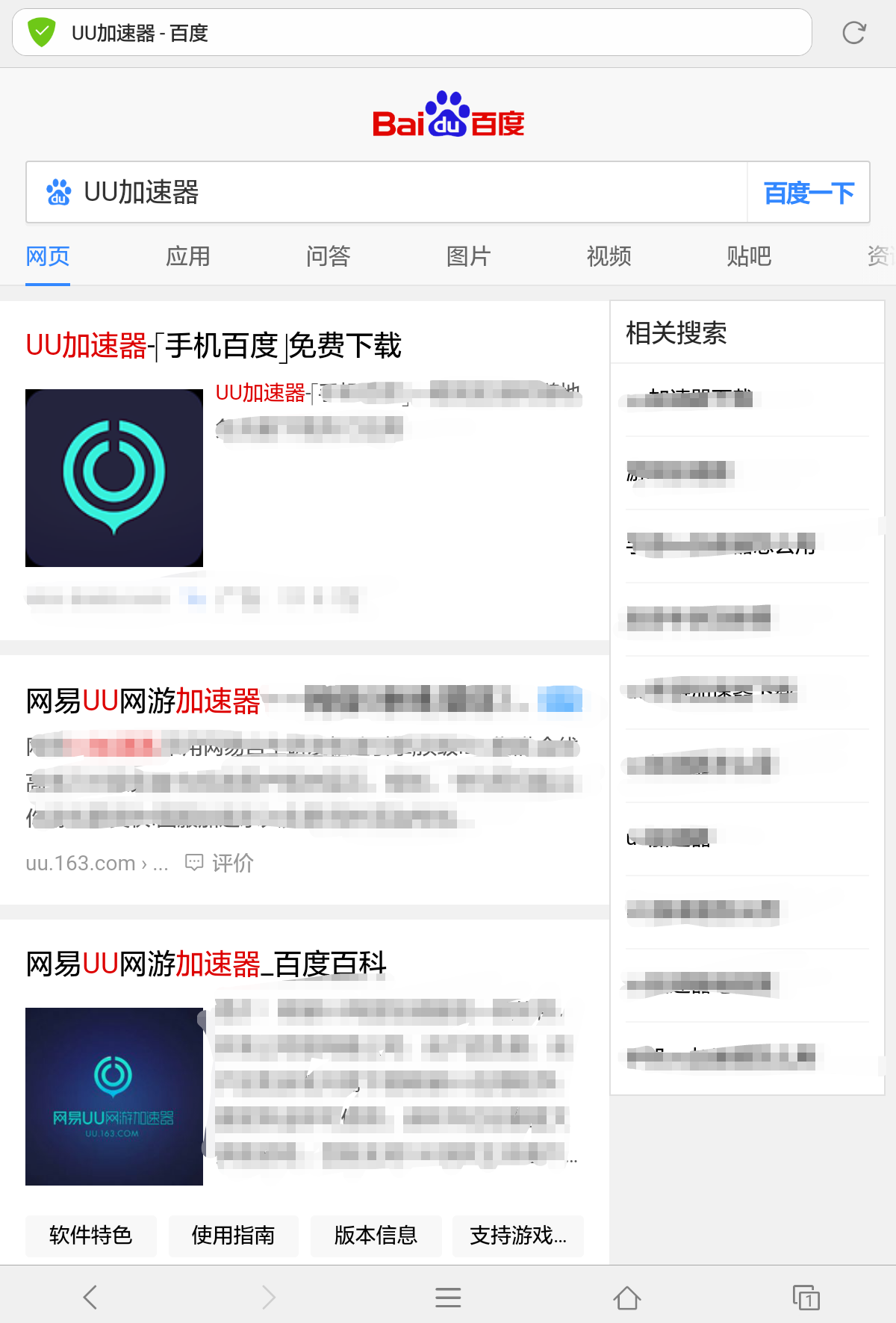Open the uu.163.com source link
Screen dimensions: 896x1323
(97, 864)
